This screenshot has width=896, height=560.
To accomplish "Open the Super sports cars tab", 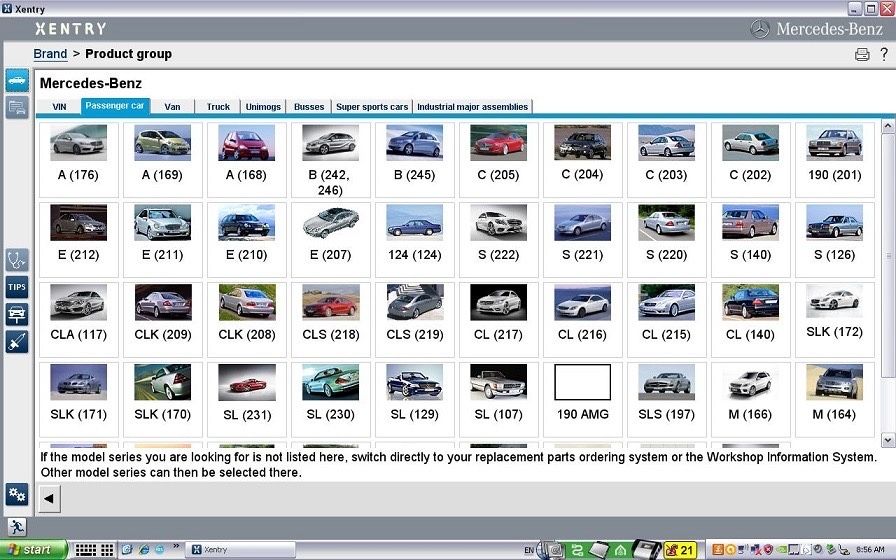I will click(372, 107).
